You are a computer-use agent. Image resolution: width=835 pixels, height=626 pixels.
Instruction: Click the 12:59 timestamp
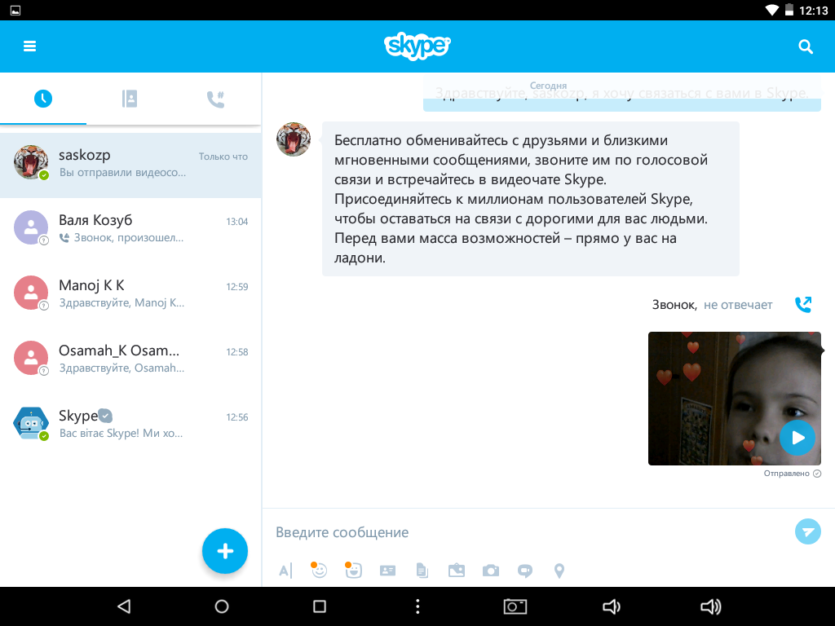237,287
